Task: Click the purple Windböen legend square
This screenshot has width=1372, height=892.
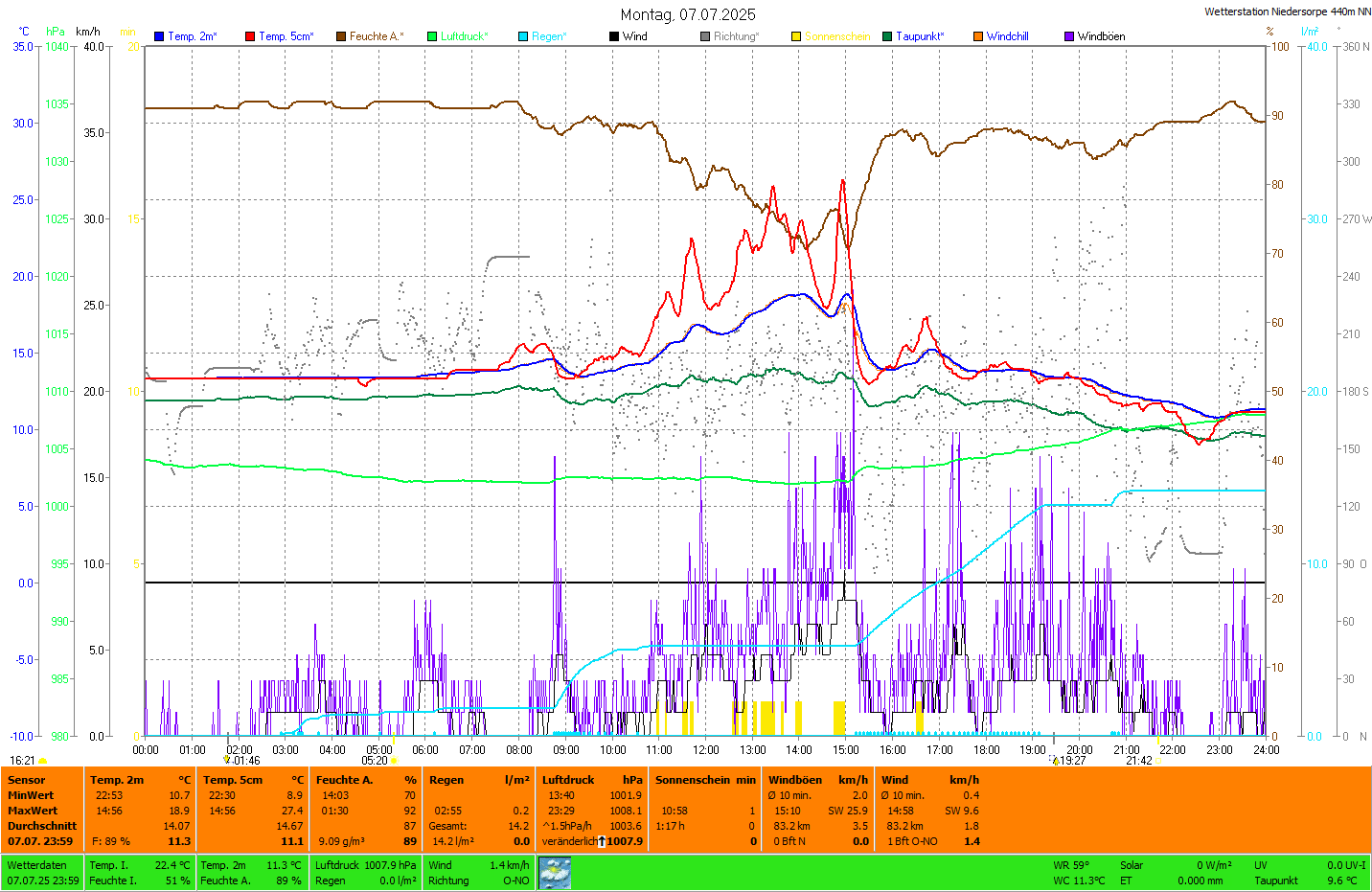Action: tap(1069, 36)
